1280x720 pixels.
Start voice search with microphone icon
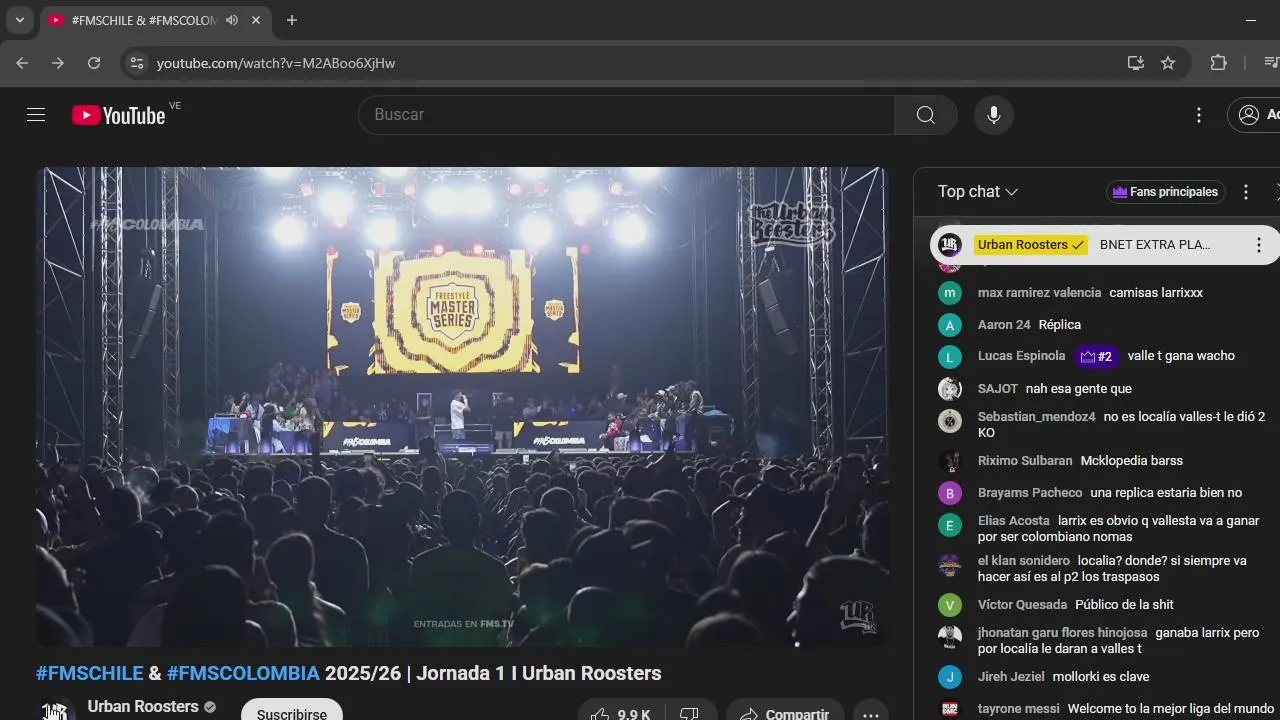tap(994, 115)
